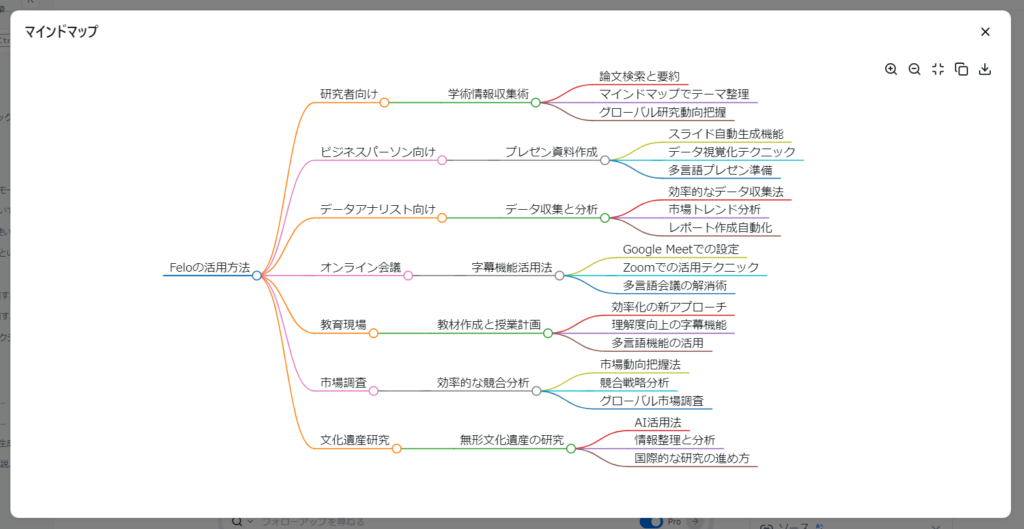This screenshot has height=529, width=1024.
Task: Fit the mind map to screen
Action: pos(938,69)
